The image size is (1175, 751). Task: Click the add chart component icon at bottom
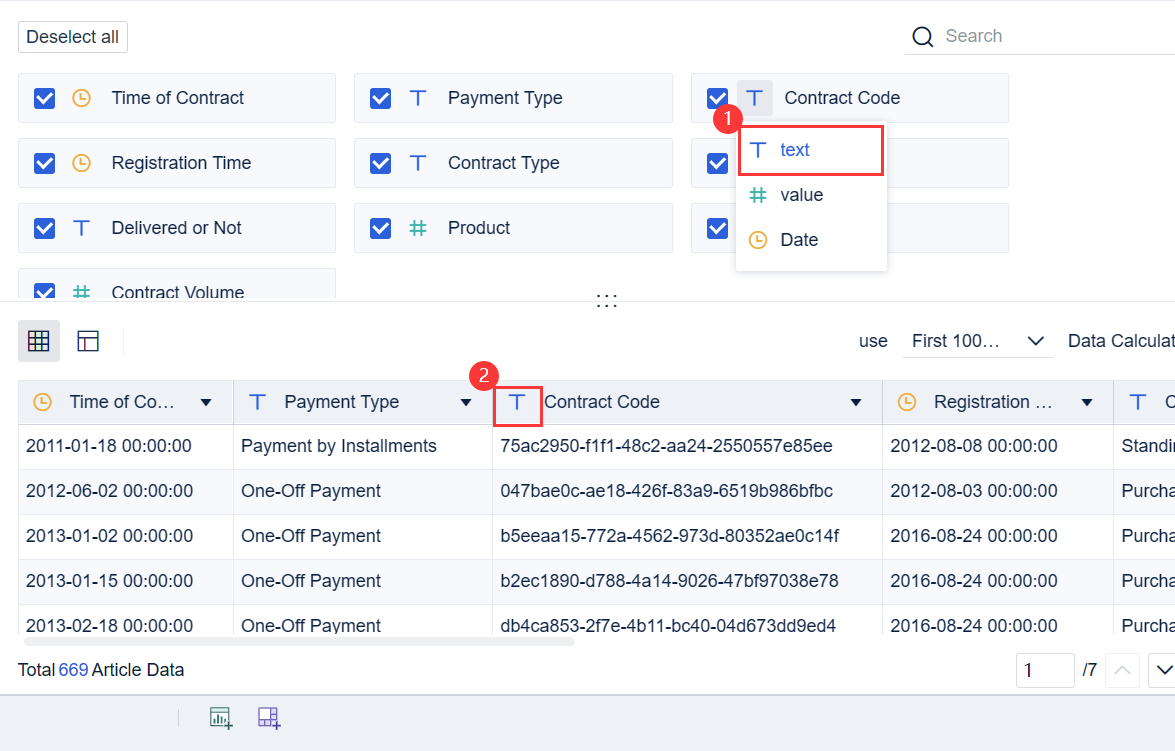pyautogui.click(x=221, y=718)
